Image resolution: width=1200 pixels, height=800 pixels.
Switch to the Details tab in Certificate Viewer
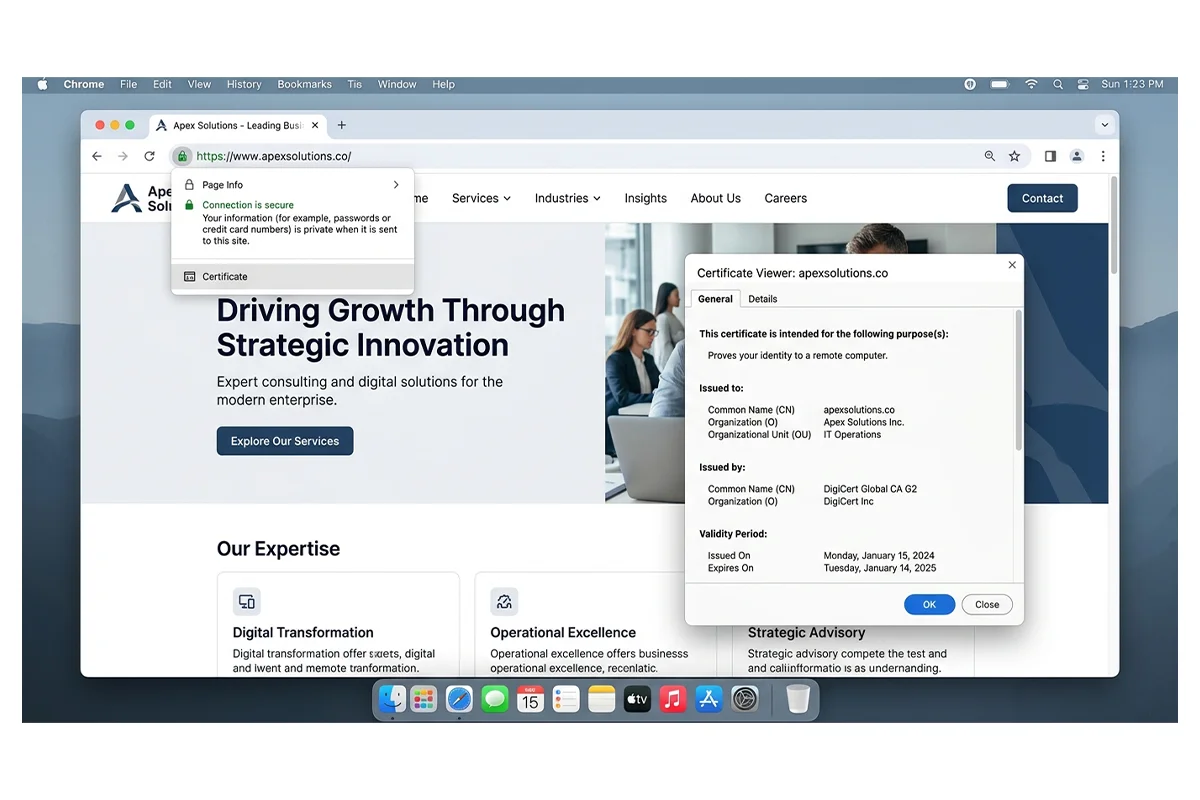(x=763, y=299)
